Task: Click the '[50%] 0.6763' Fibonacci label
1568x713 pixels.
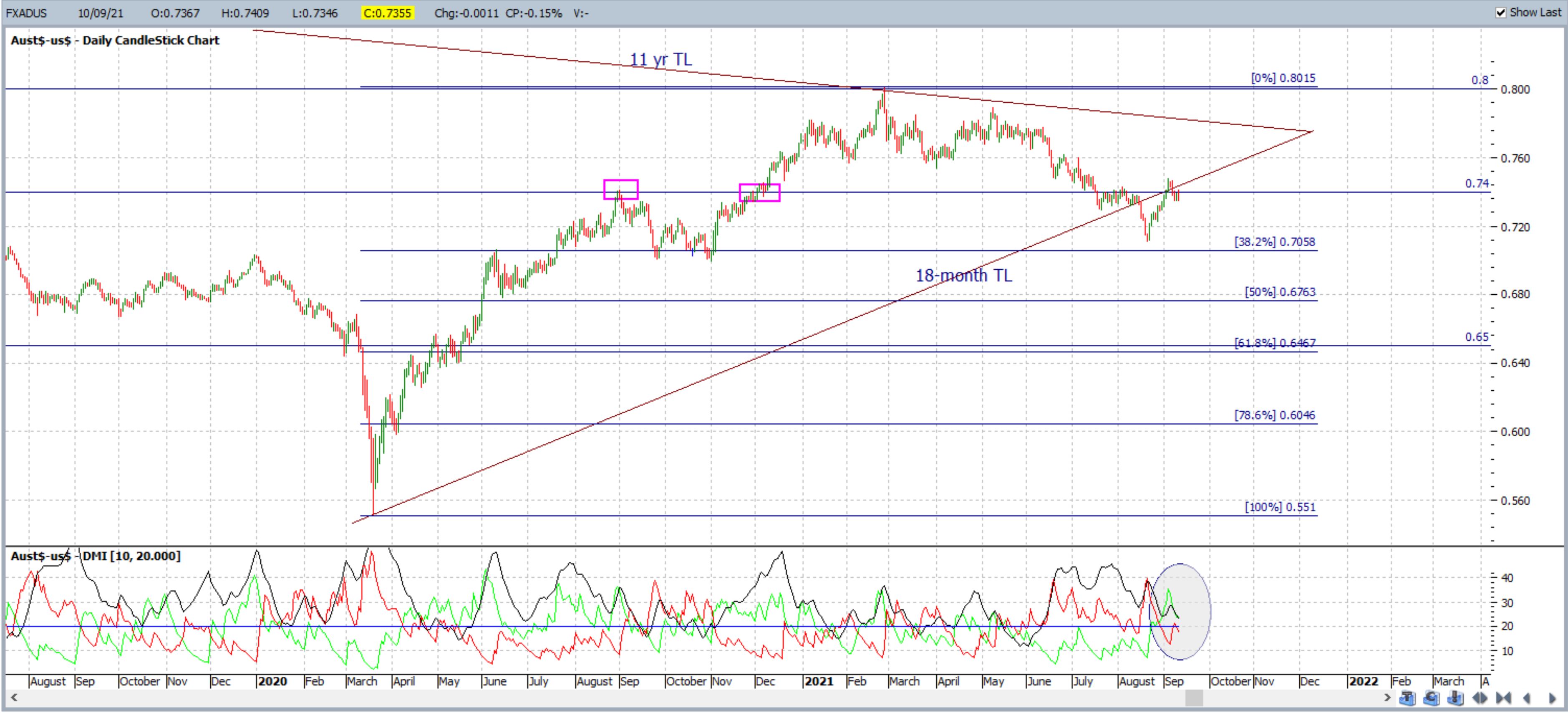Action: pyautogui.click(x=1280, y=292)
